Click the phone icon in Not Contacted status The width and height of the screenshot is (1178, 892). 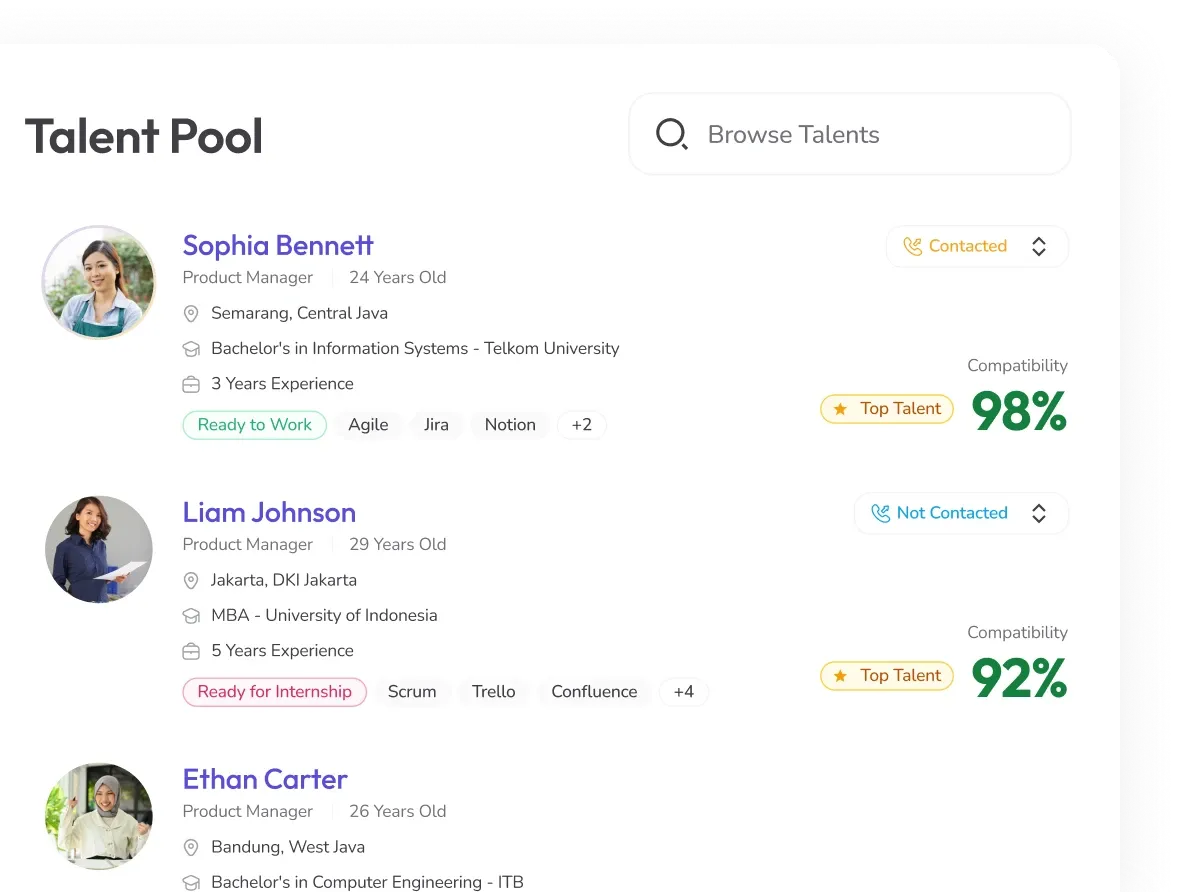pyautogui.click(x=880, y=513)
